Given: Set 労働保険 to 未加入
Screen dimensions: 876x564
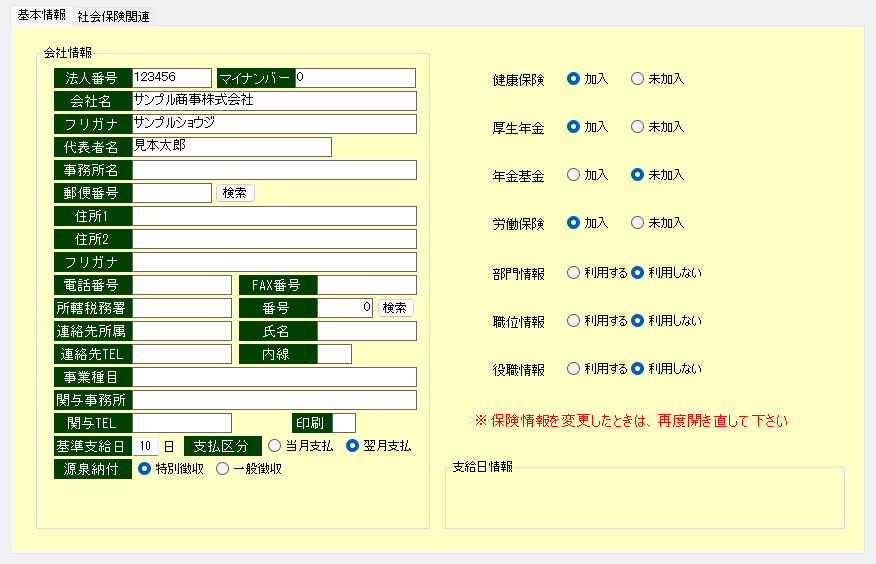Looking at the screenshot, I should pos(638,223).
